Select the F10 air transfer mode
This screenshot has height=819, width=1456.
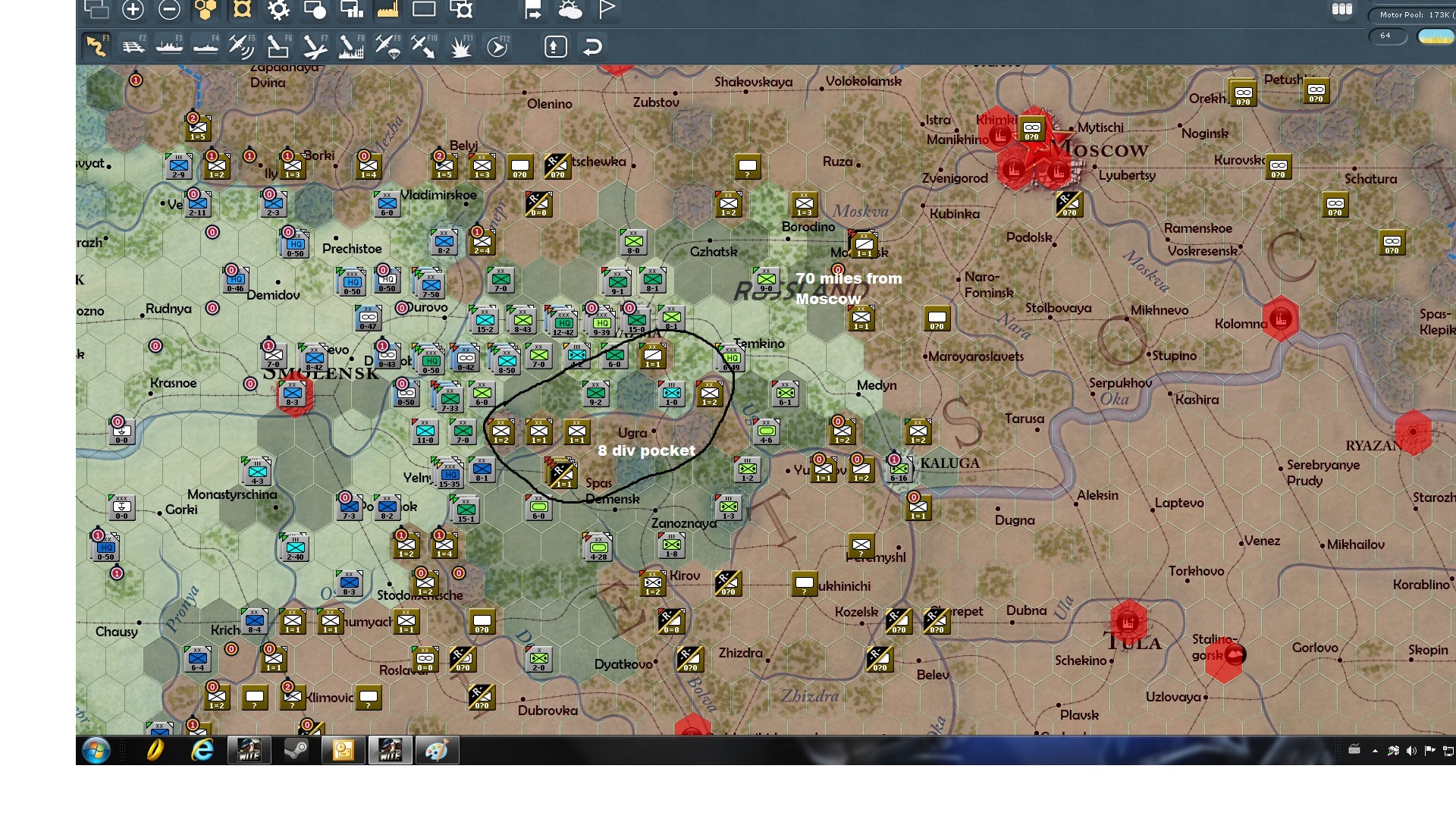point(424,47)
